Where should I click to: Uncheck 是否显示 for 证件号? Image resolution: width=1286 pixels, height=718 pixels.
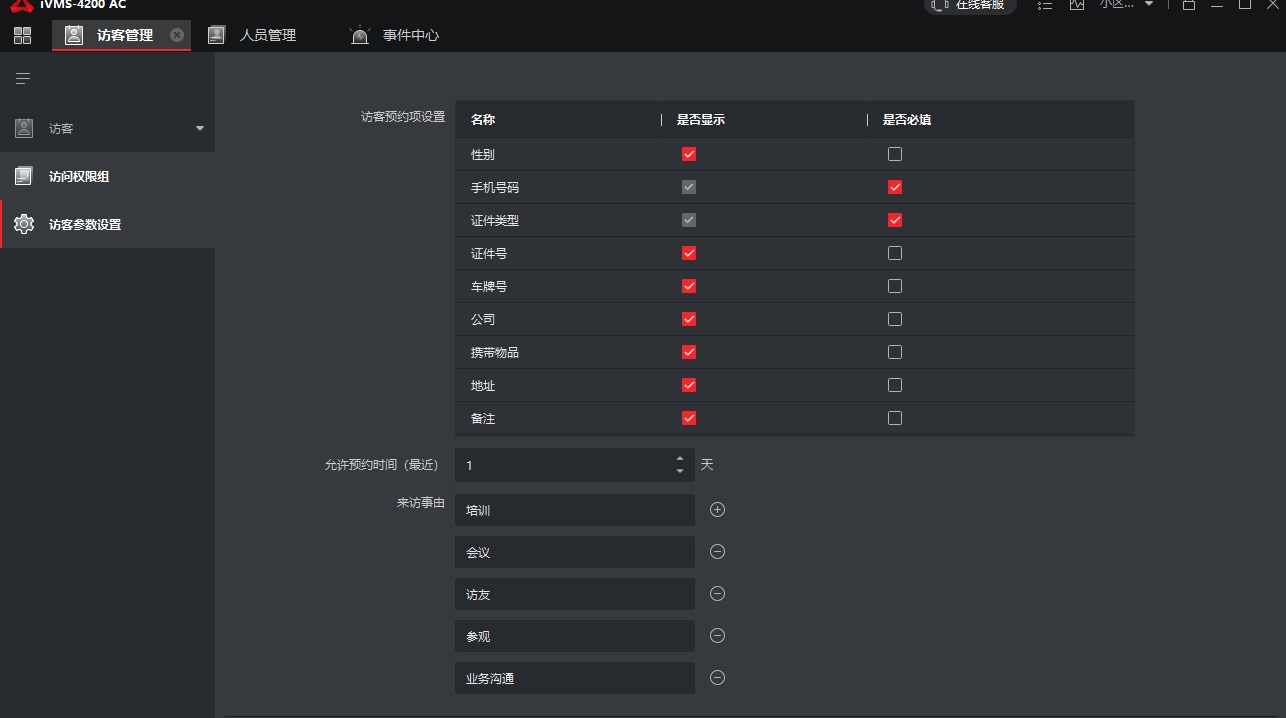pyautogui.click(x=689, y=253)
